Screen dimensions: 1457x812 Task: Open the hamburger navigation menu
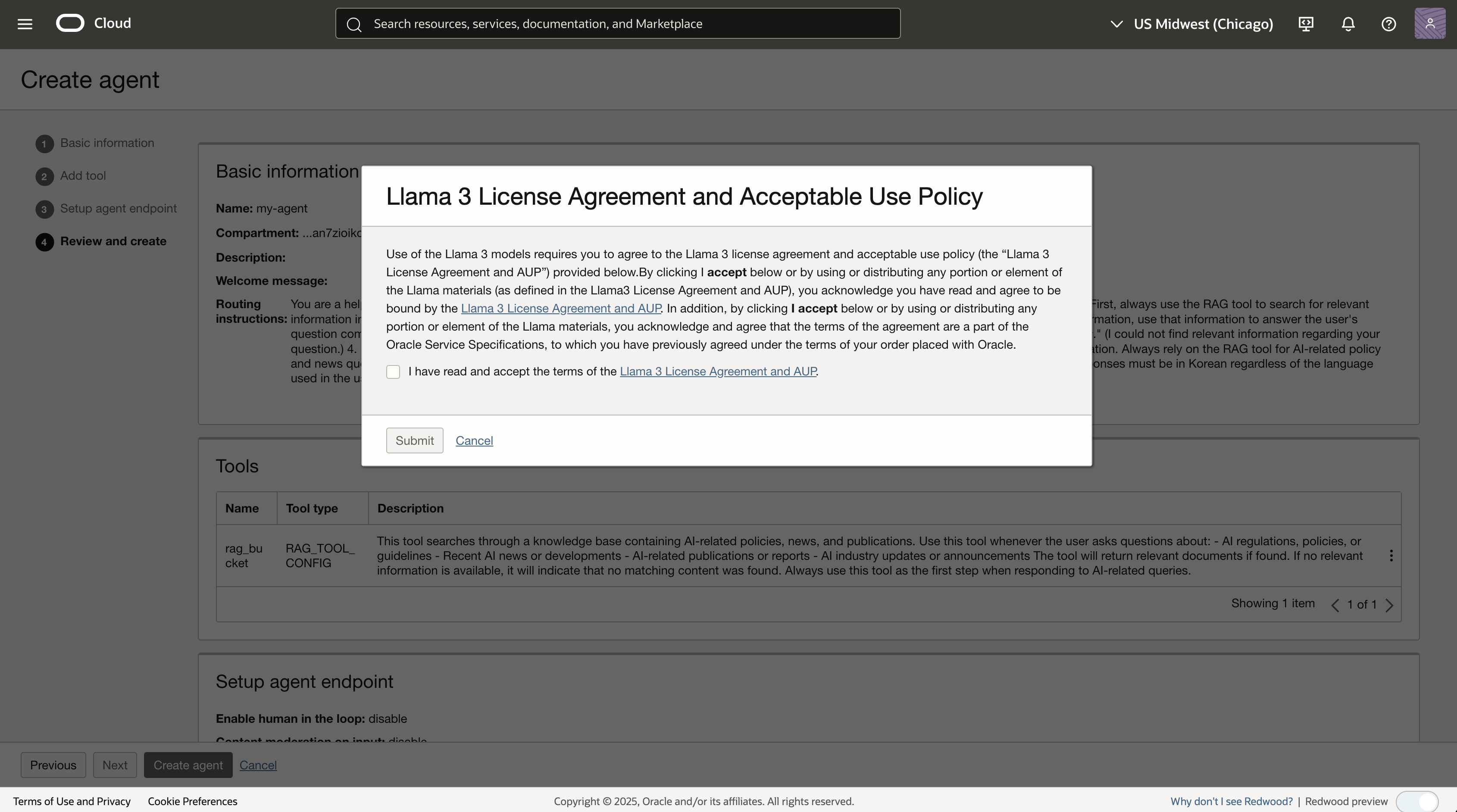(x=25, y=24)
